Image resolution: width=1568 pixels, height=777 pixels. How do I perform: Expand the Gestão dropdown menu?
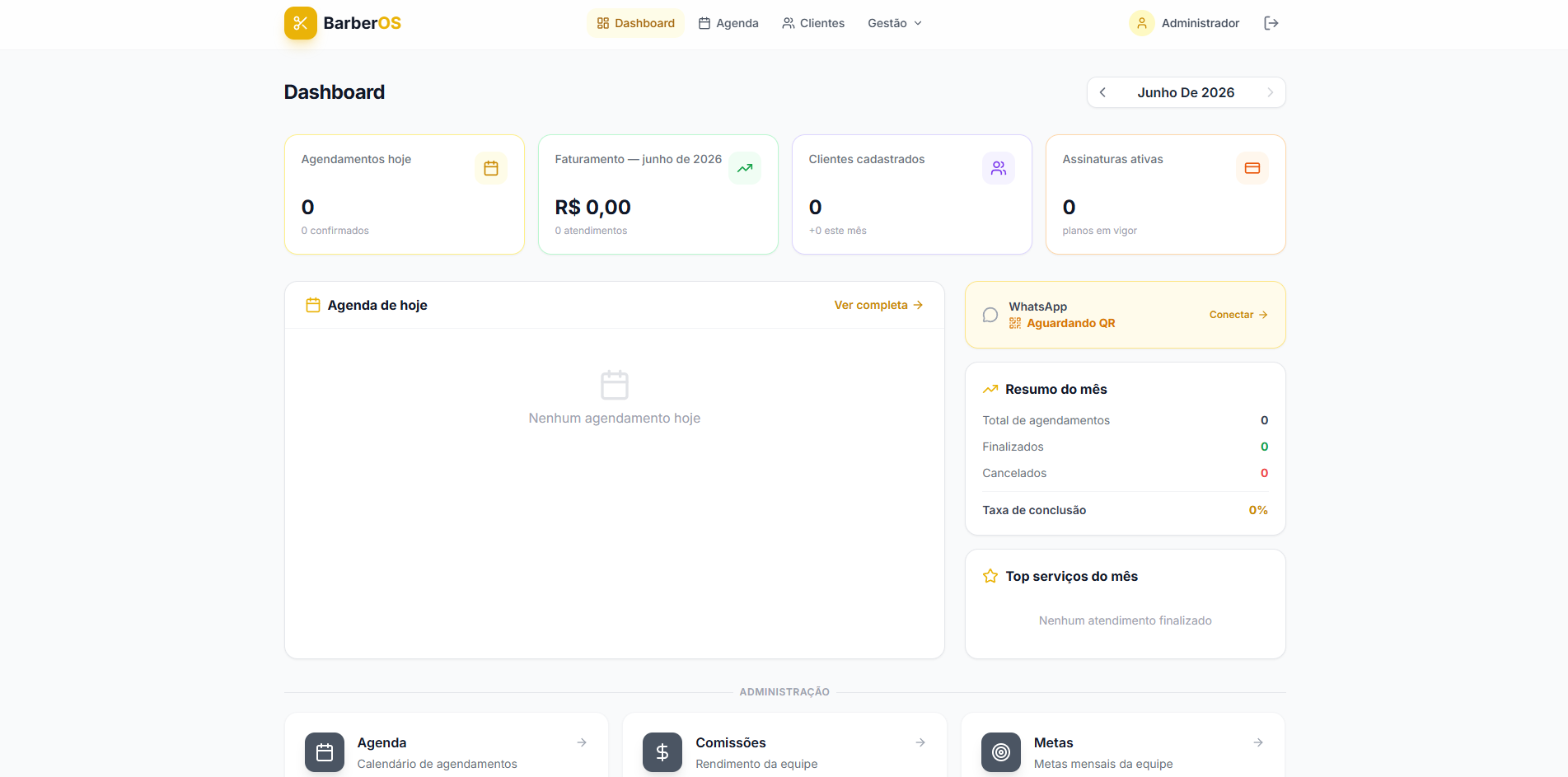tap(895, 23)
